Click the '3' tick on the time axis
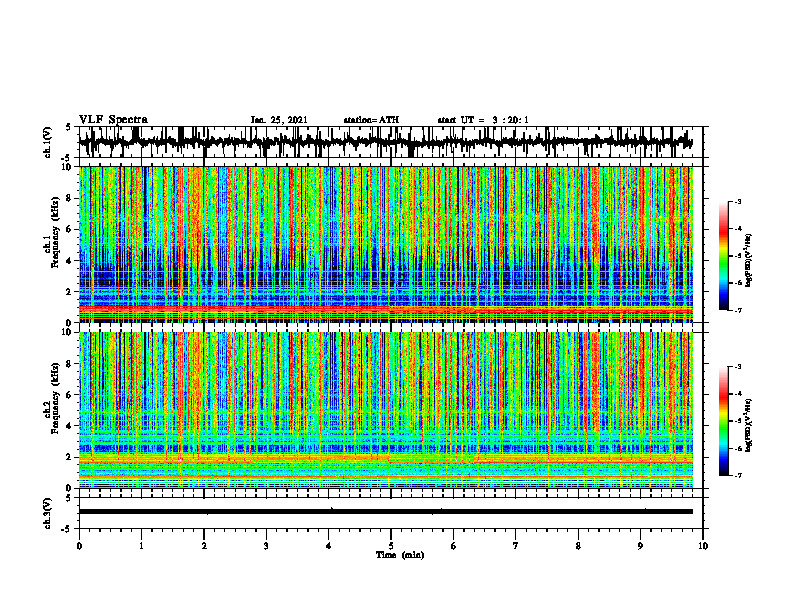 pyautogui.click(x=266, y=546)
